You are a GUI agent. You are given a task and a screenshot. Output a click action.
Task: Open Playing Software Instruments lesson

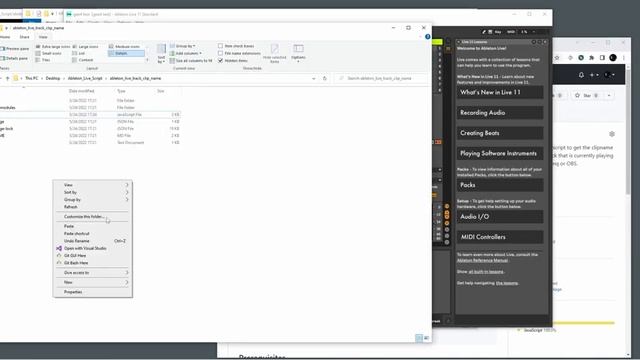(x=500, y=153)
